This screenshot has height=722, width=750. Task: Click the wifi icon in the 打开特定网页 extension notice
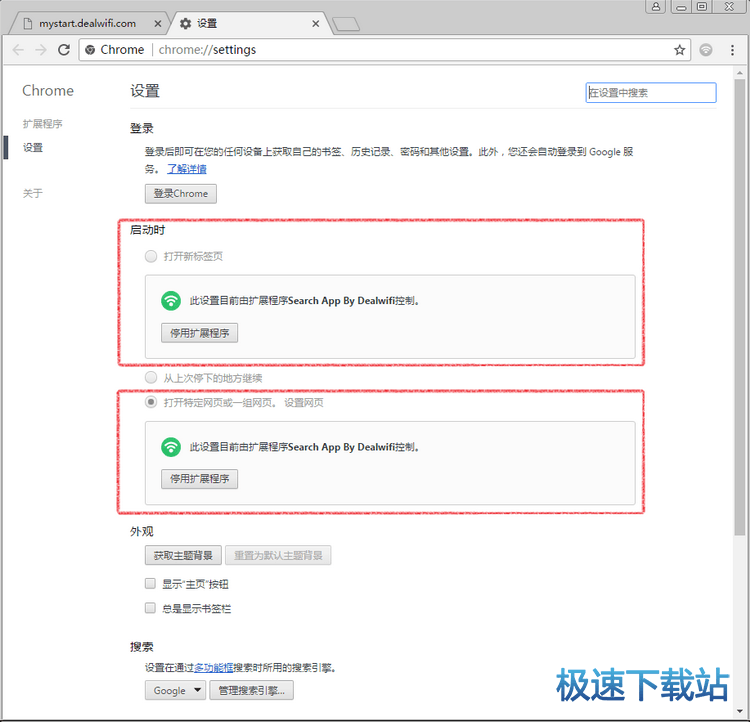171,447
